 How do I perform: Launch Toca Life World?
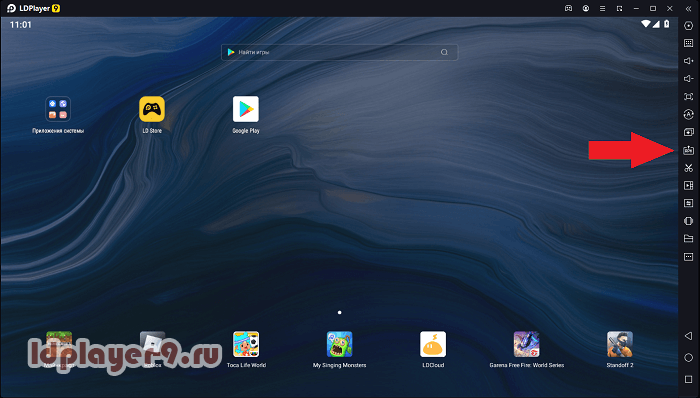246,344
